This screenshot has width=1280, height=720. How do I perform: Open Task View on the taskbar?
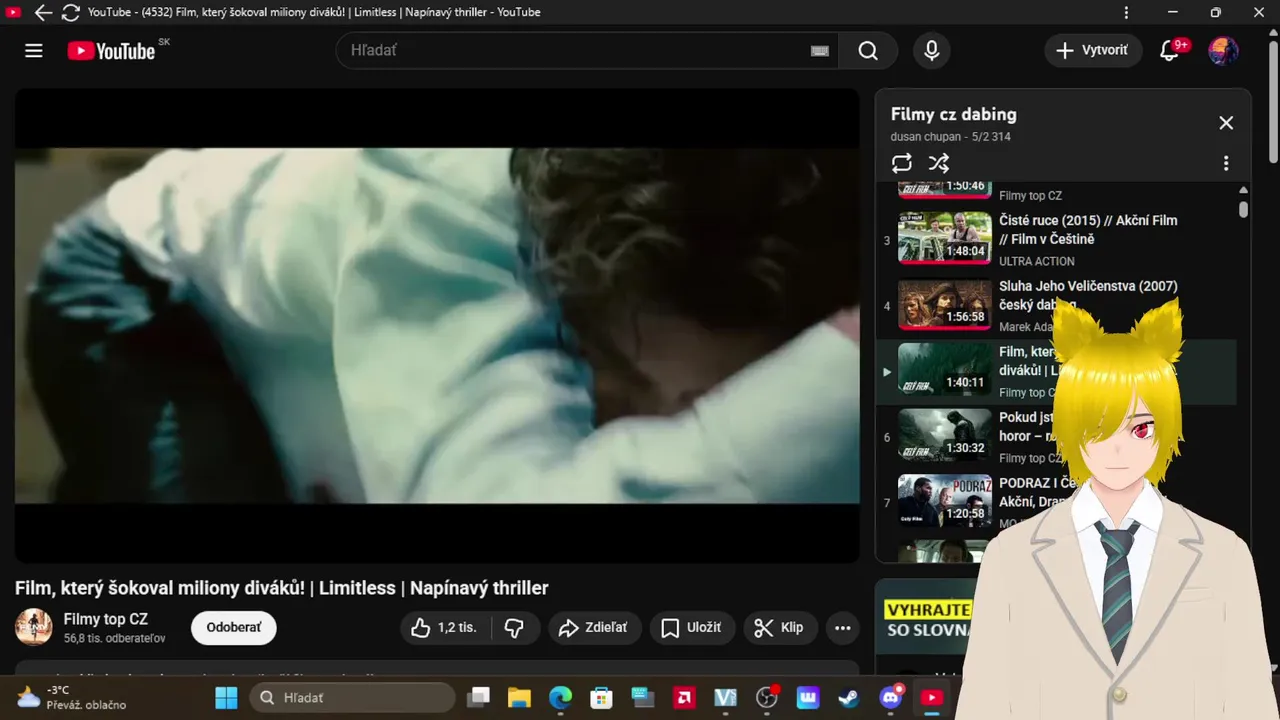coord(480,697)
